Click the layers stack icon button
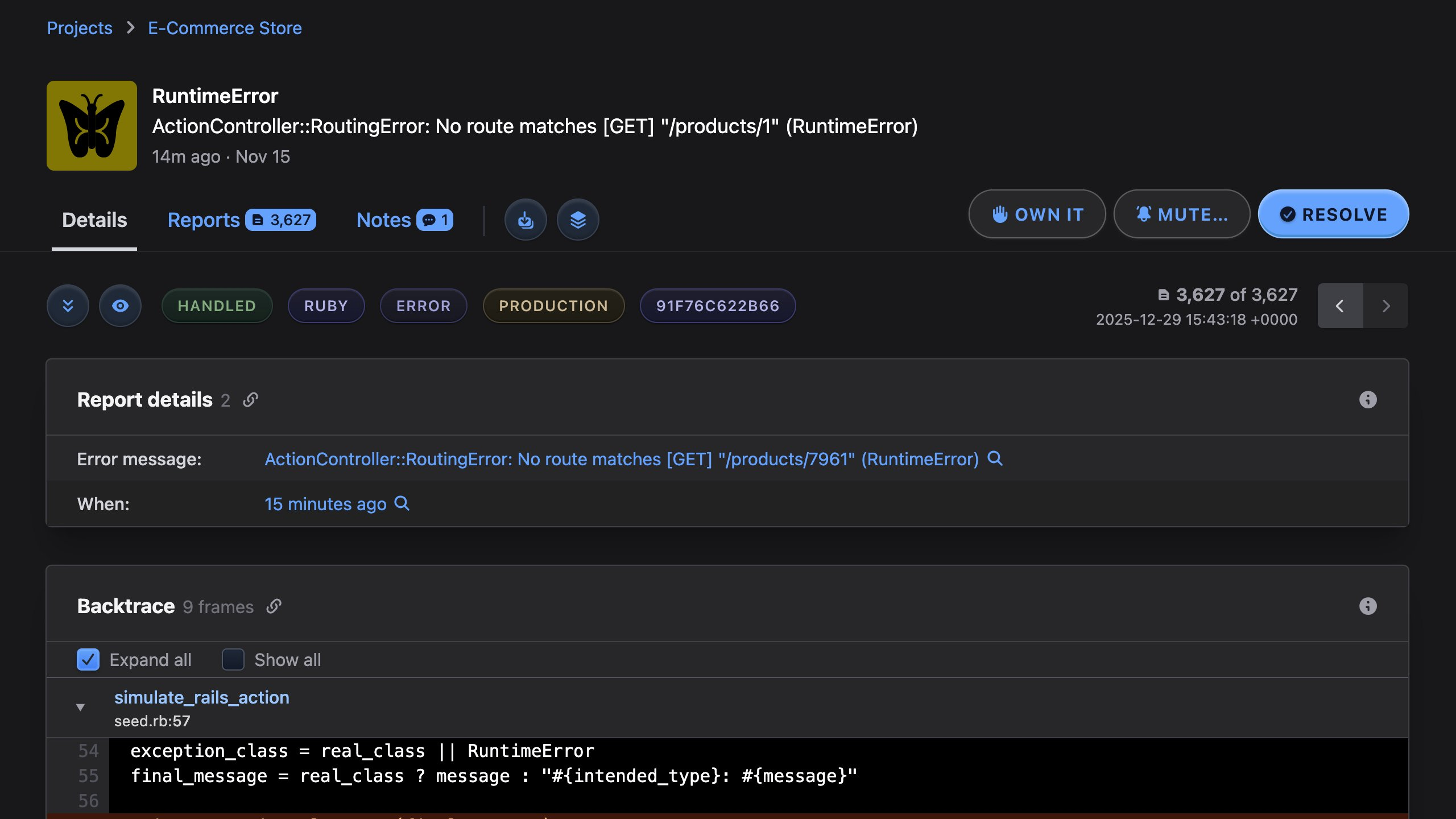The height and width of the screenshot is (819, 1456). coord(577,220)
